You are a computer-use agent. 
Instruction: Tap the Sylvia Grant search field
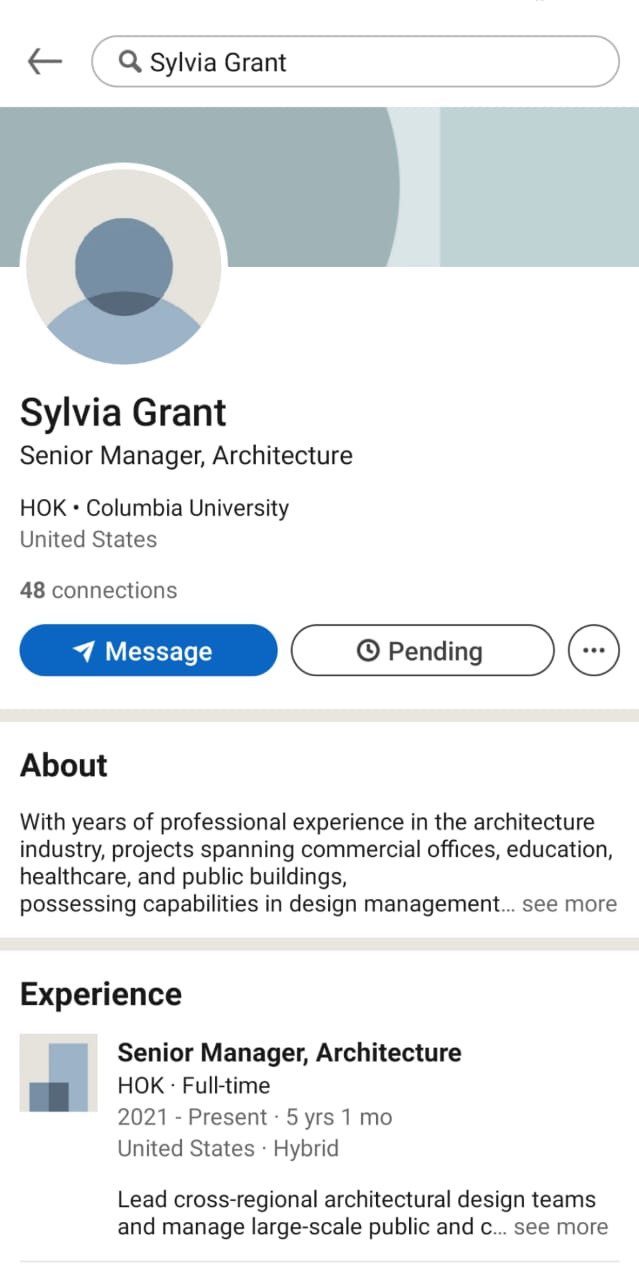(380, 62)
